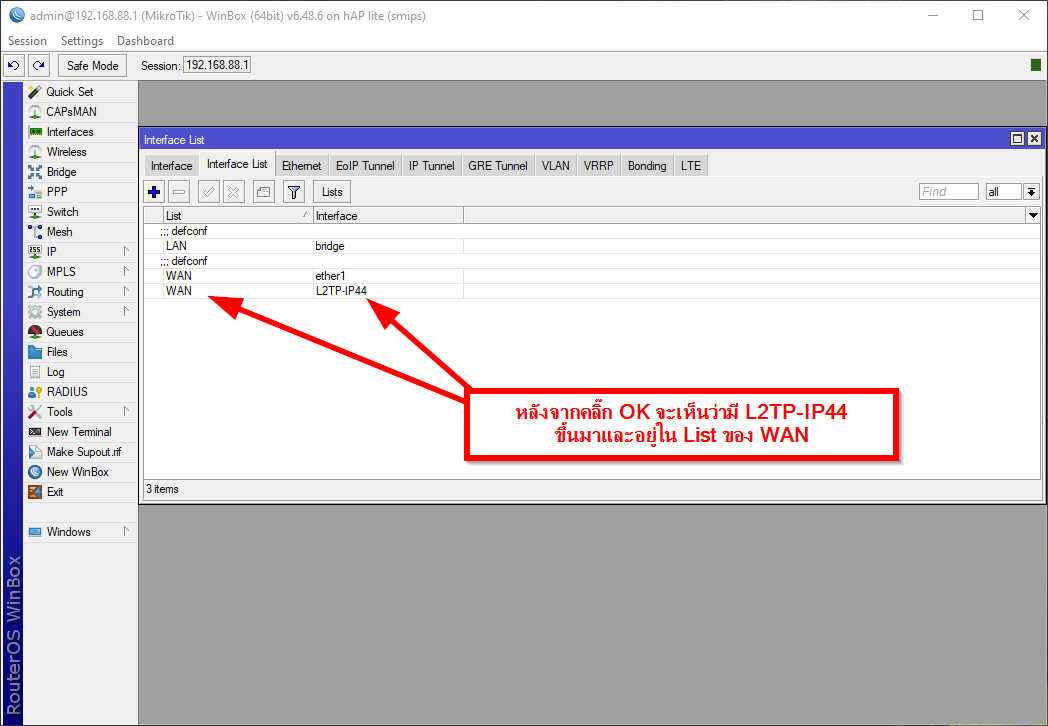Launch New Terminal from sidebar

80,432
